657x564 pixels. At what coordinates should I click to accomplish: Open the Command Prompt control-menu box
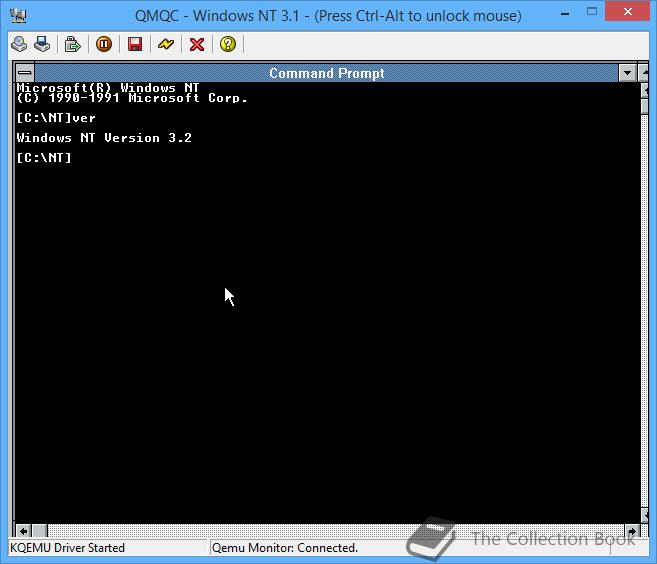click(x=25, y=73)
